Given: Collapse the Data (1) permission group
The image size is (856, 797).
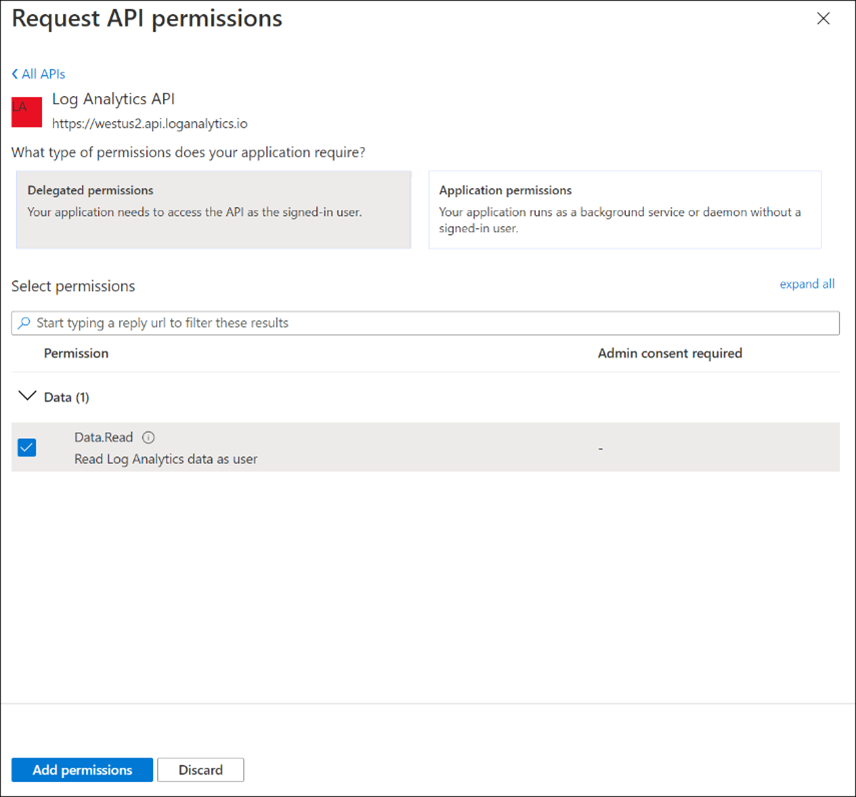Looking at the screenshot, I should coord(27,397).
